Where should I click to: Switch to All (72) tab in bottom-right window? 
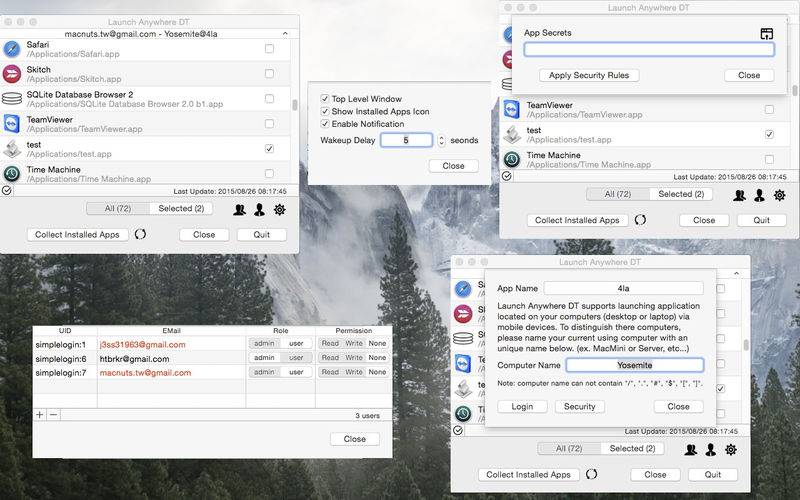[569, 448]
